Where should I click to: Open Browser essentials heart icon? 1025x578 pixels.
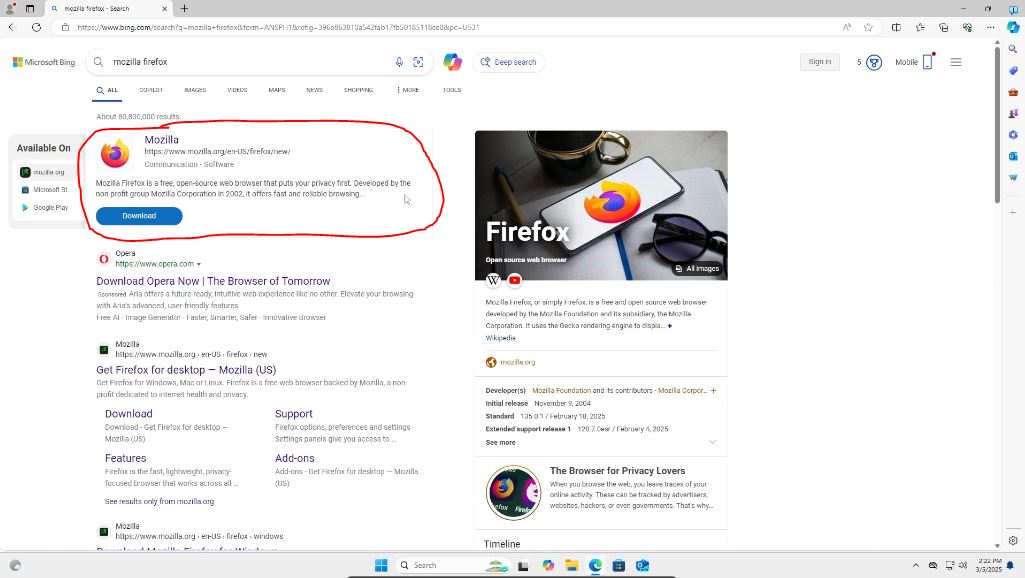point(967,27)
